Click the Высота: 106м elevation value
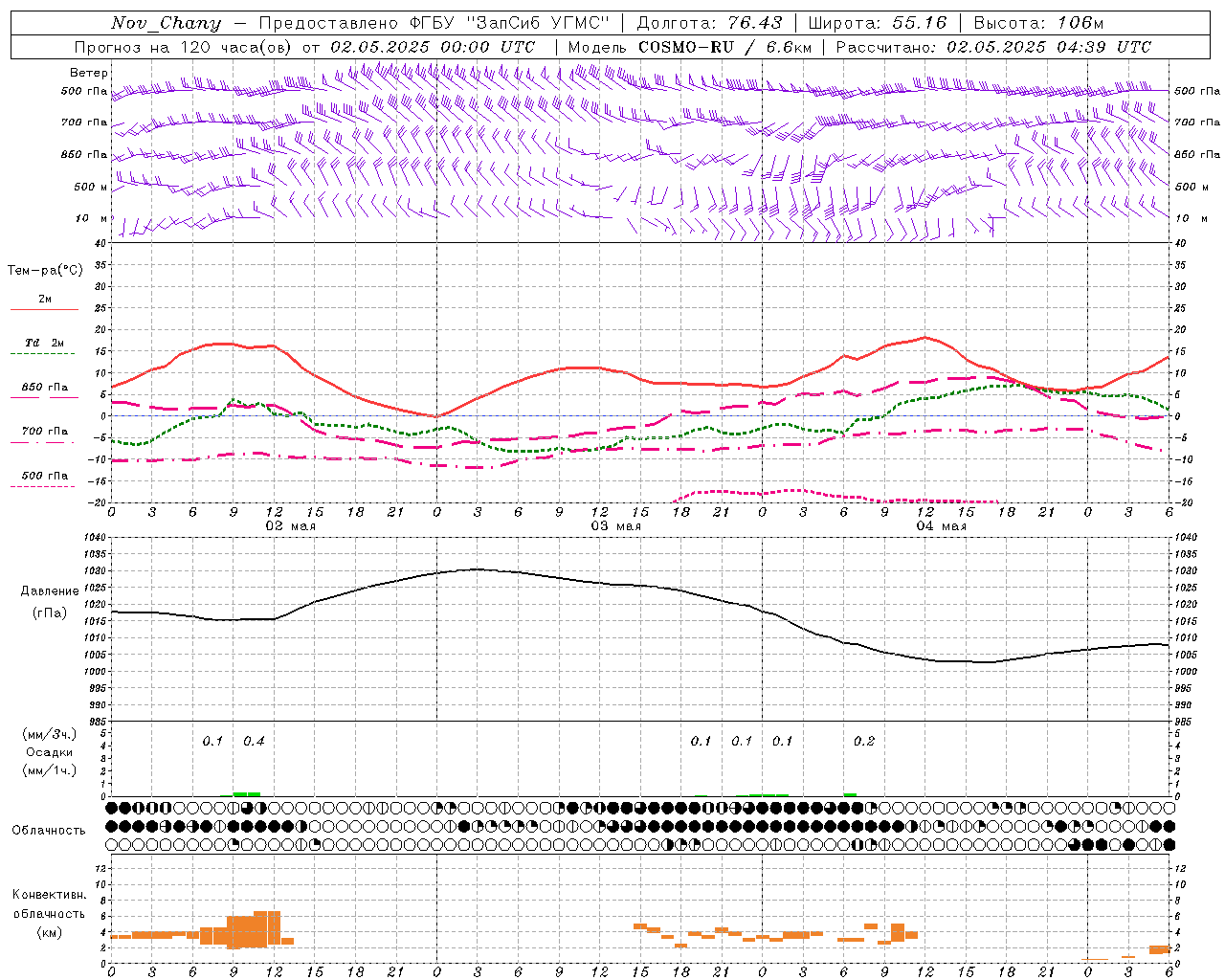This screenshot has height=980, width=1225. 1038,23
